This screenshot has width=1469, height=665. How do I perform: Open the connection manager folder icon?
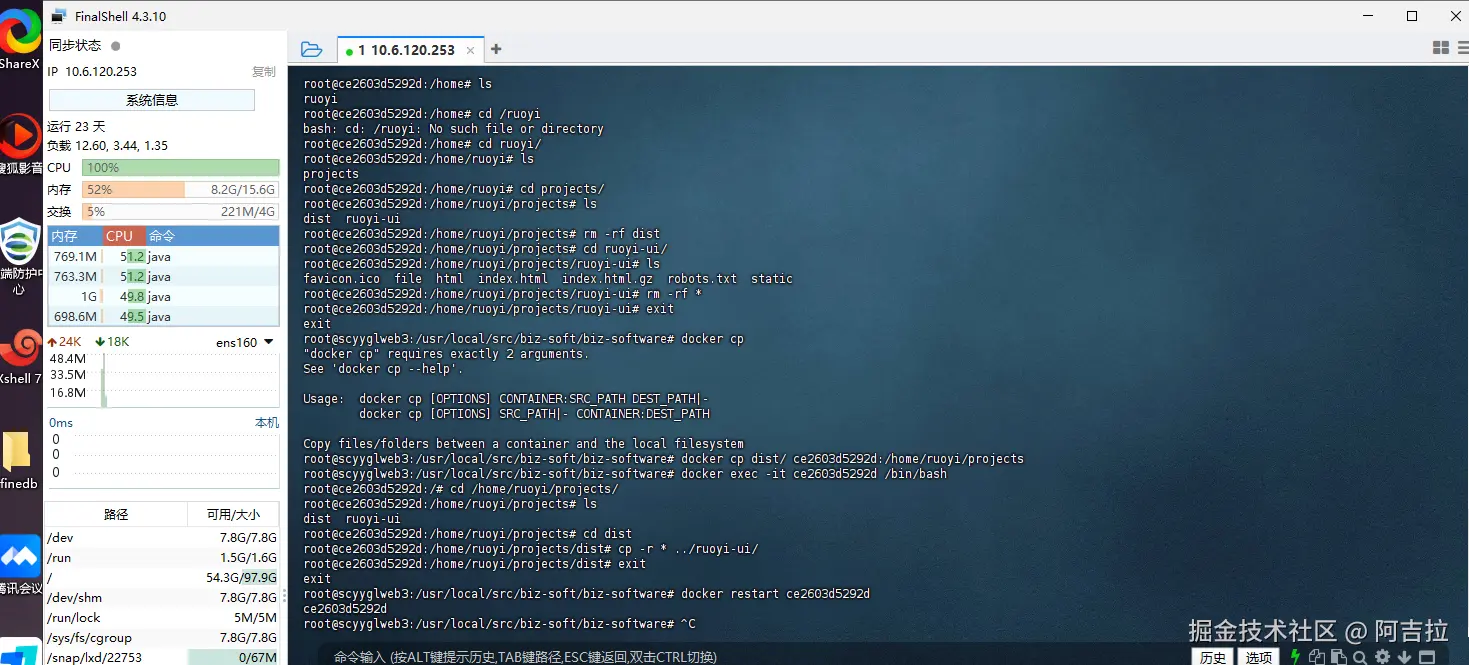tap(311, 49)
